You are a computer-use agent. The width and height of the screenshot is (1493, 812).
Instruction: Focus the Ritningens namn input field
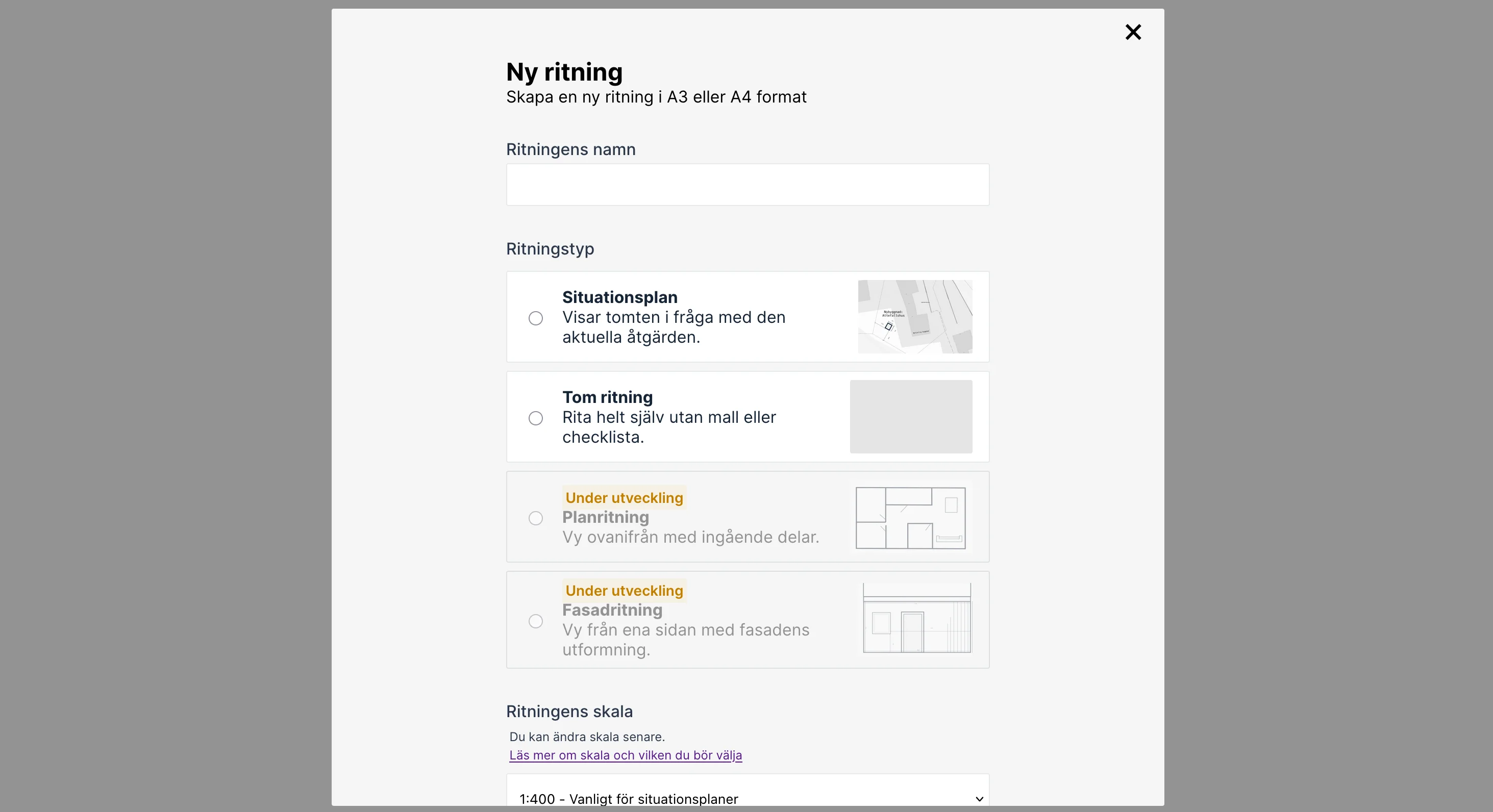pyautogui.click(x=748, y=185)
